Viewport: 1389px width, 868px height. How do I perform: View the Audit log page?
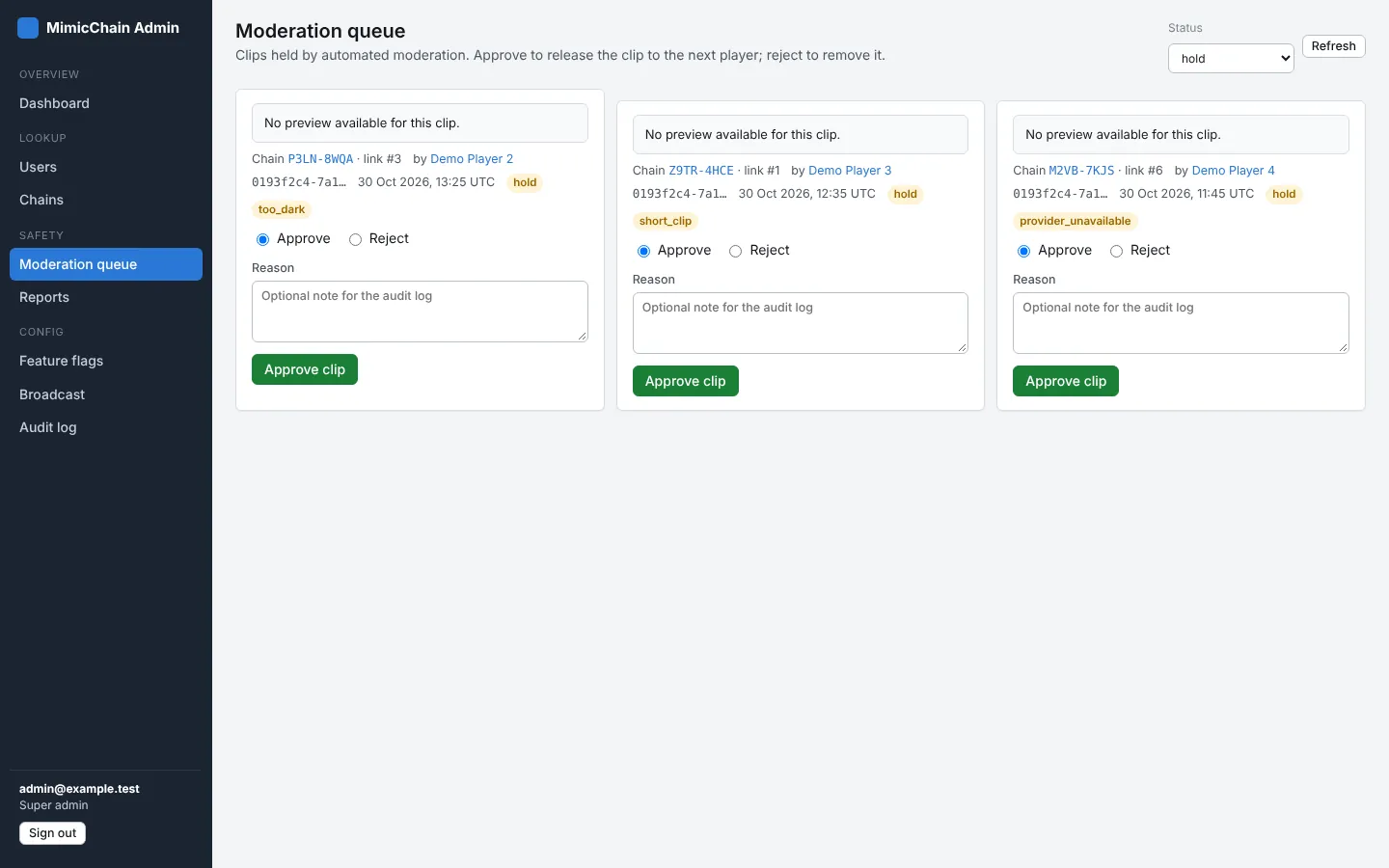click(x=106, y=427)
